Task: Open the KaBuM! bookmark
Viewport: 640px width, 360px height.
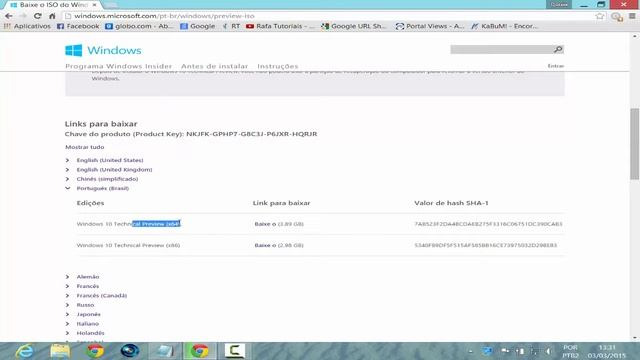Action: click(x=504, y=26)
